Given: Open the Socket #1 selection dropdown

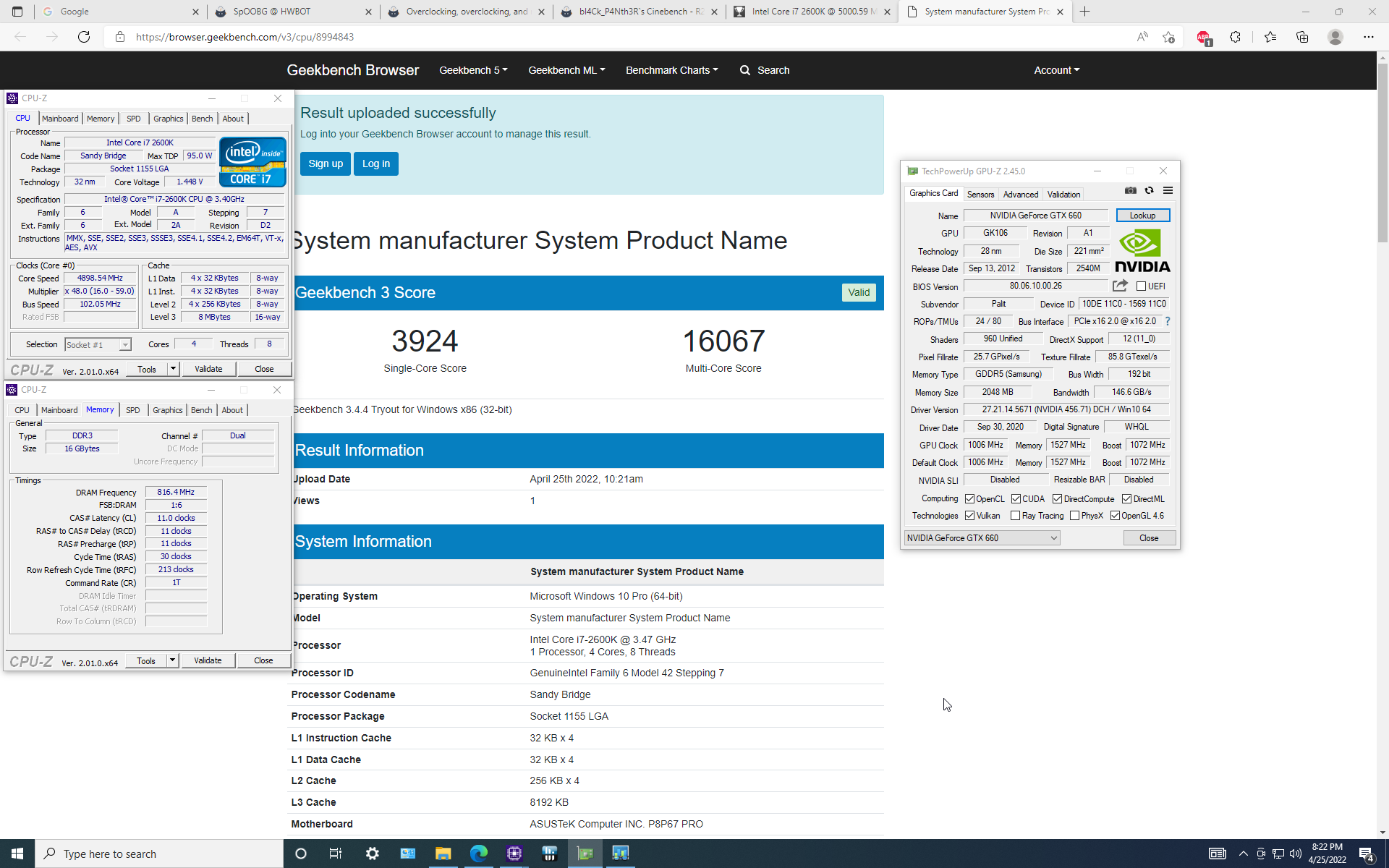Looking at the screenshot, I should click(x=98, y=345).
